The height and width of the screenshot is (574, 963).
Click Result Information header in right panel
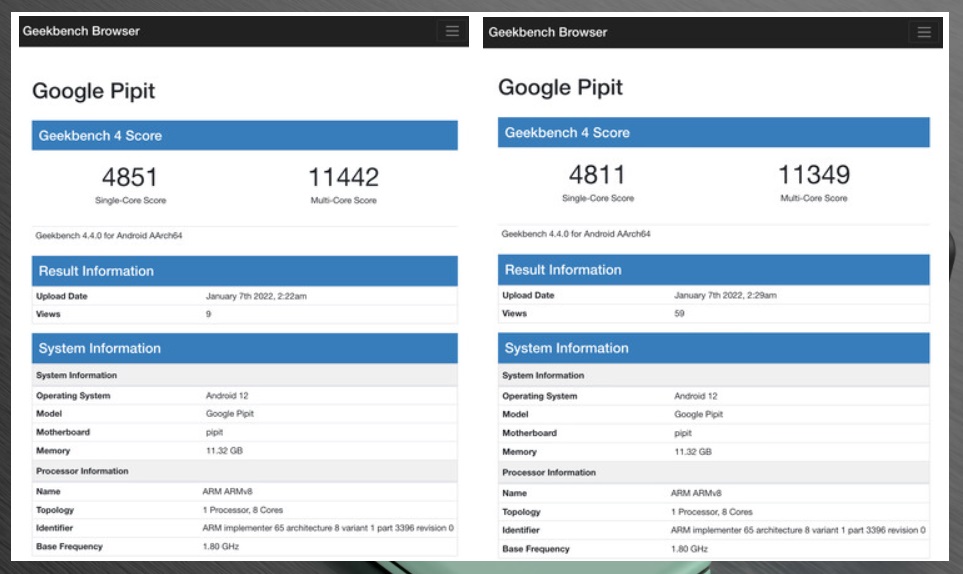(714, 270)
